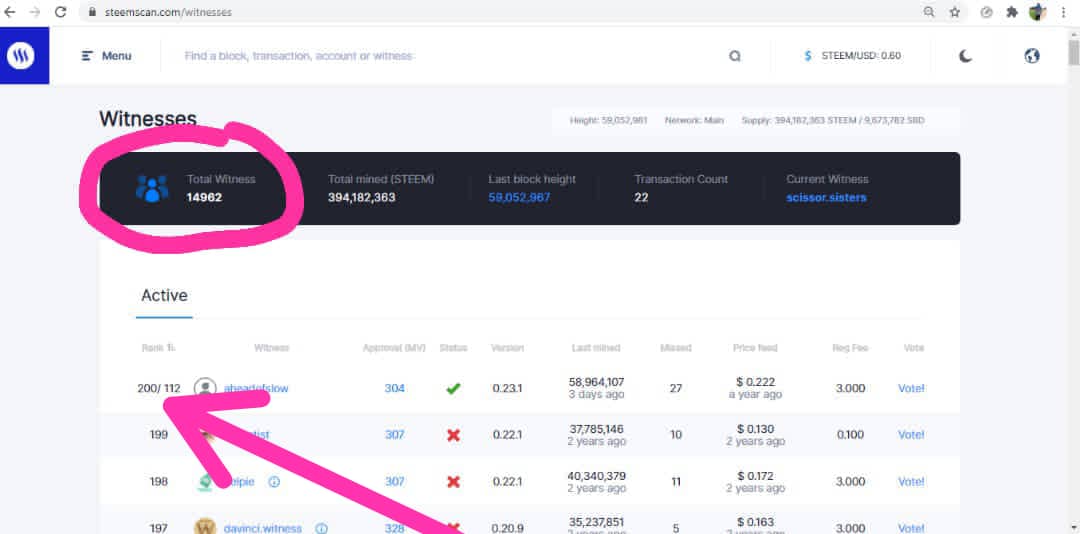Open approval value 304 link
Viewport: 1080px width, 534px height.
[395, 389]
